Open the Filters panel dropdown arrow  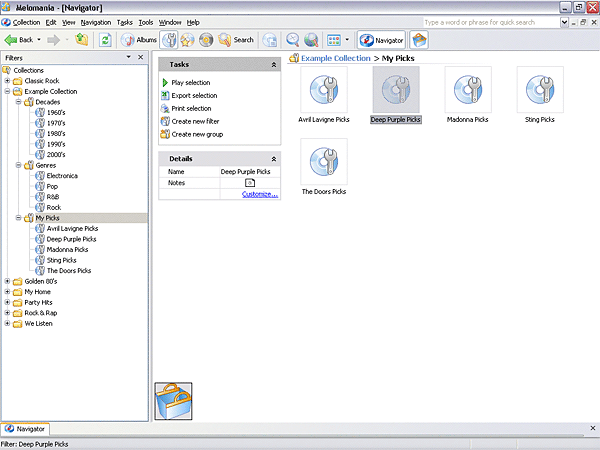(129, 57)
